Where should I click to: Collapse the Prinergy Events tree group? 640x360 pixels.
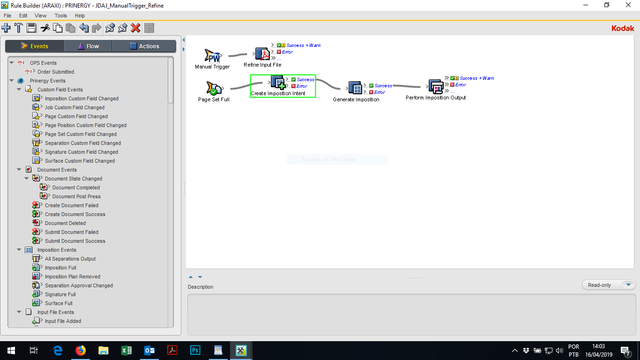[x=11, y=80]
